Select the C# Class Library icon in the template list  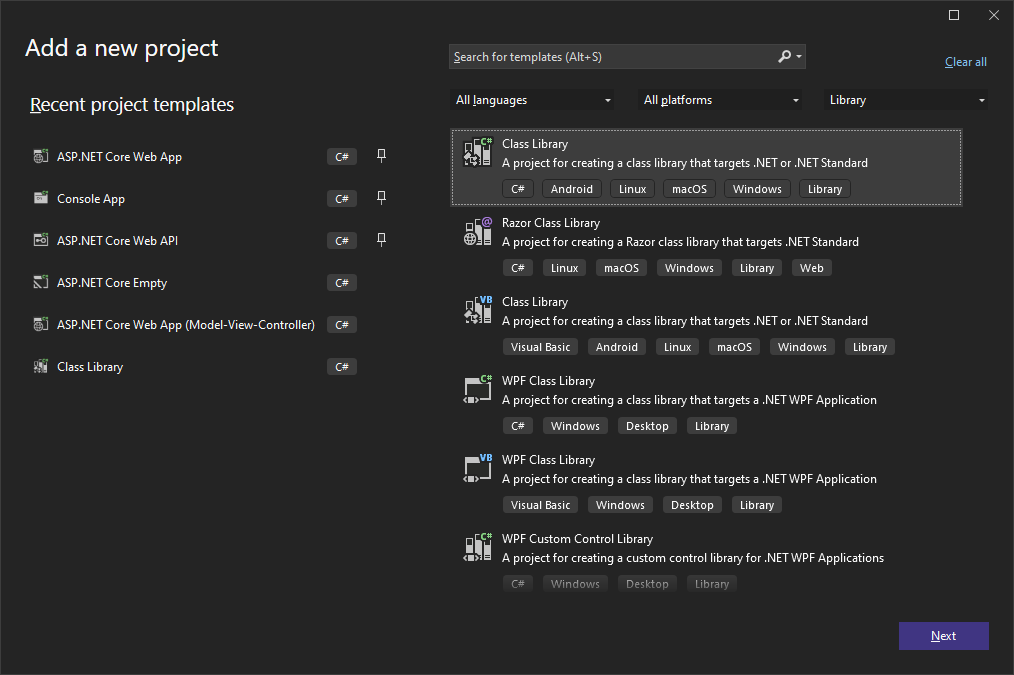[478, 153]
